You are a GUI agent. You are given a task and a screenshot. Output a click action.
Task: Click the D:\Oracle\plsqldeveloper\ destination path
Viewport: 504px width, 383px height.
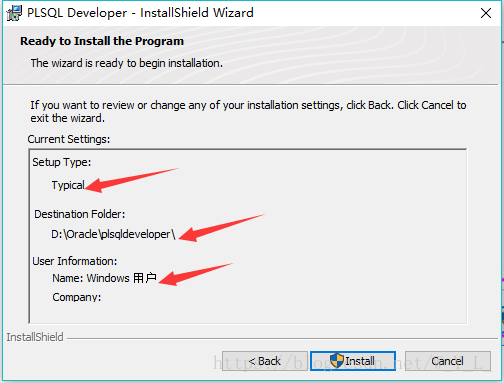pos(113,234)
